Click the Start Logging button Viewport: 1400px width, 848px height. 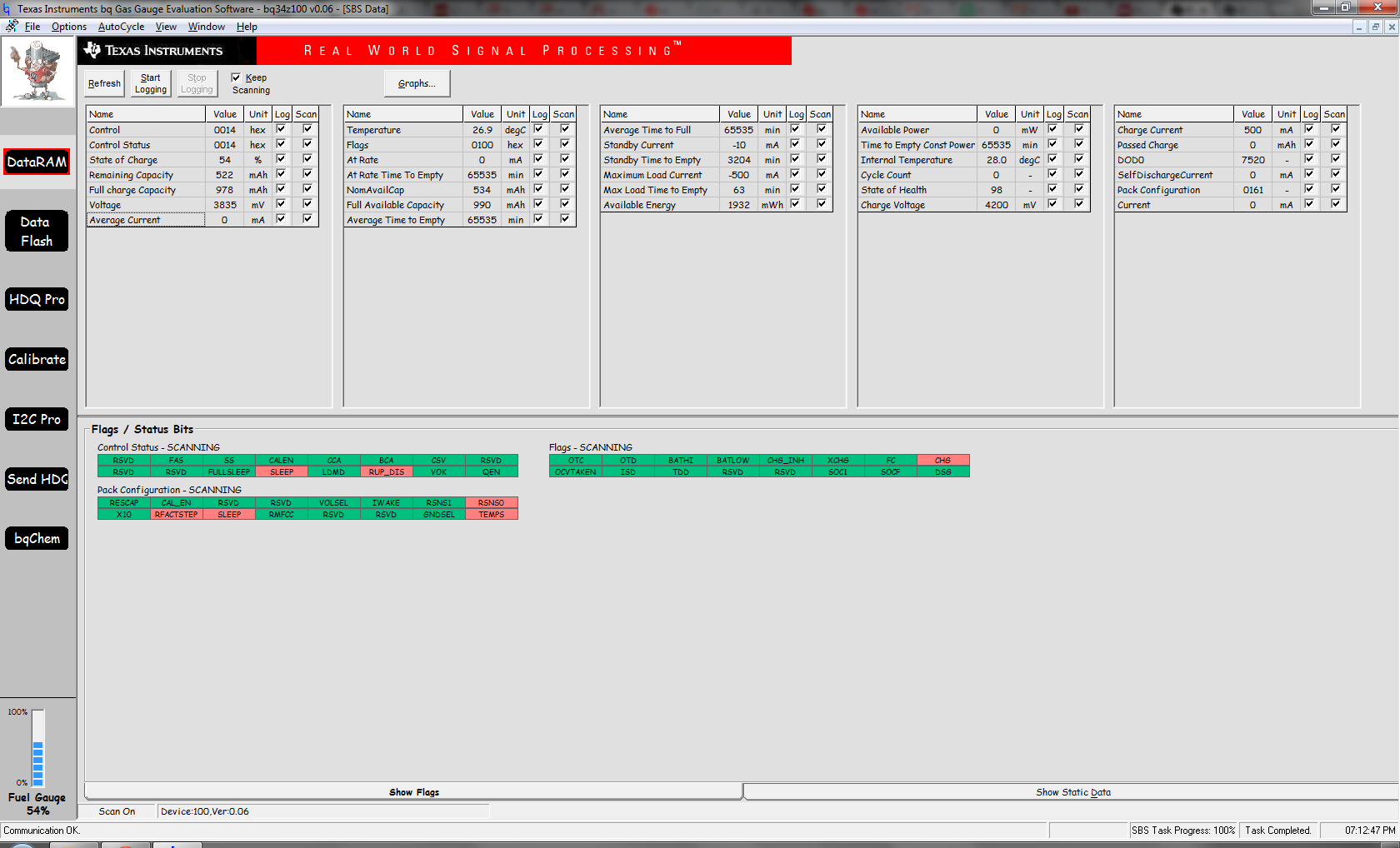click(151, 83)
